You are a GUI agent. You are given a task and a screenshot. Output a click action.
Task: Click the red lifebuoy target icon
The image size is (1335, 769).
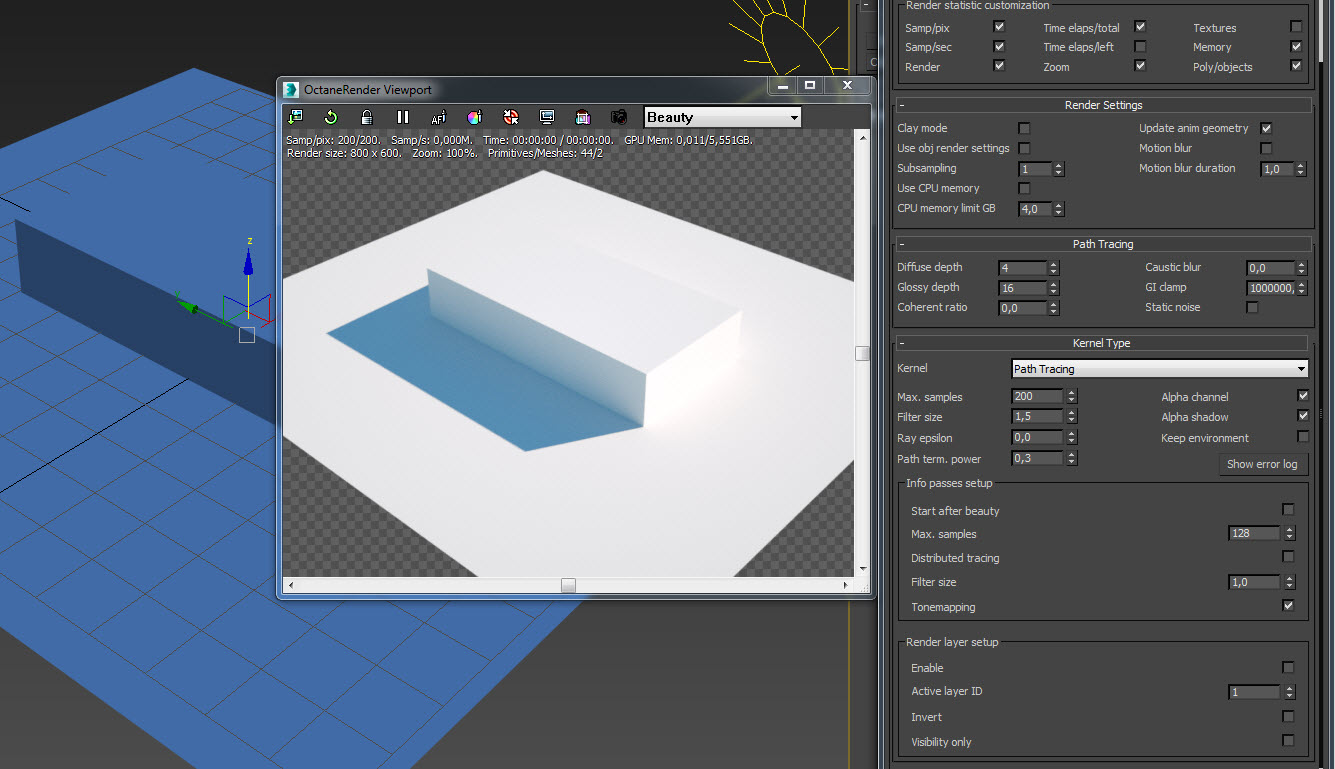(x=511, y=117)
